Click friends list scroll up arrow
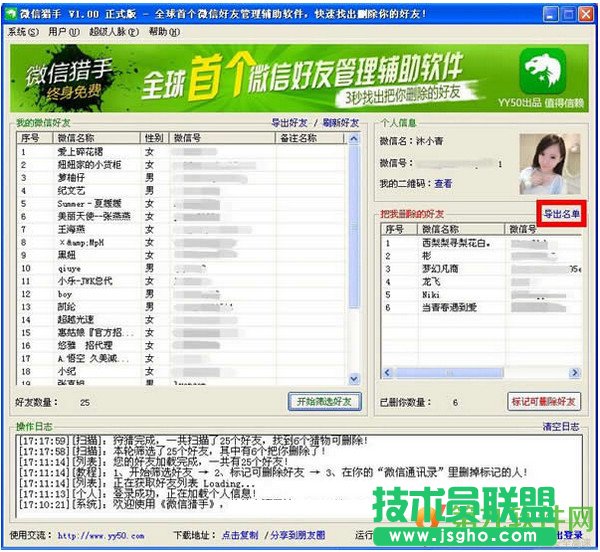 tap(354, 138)
